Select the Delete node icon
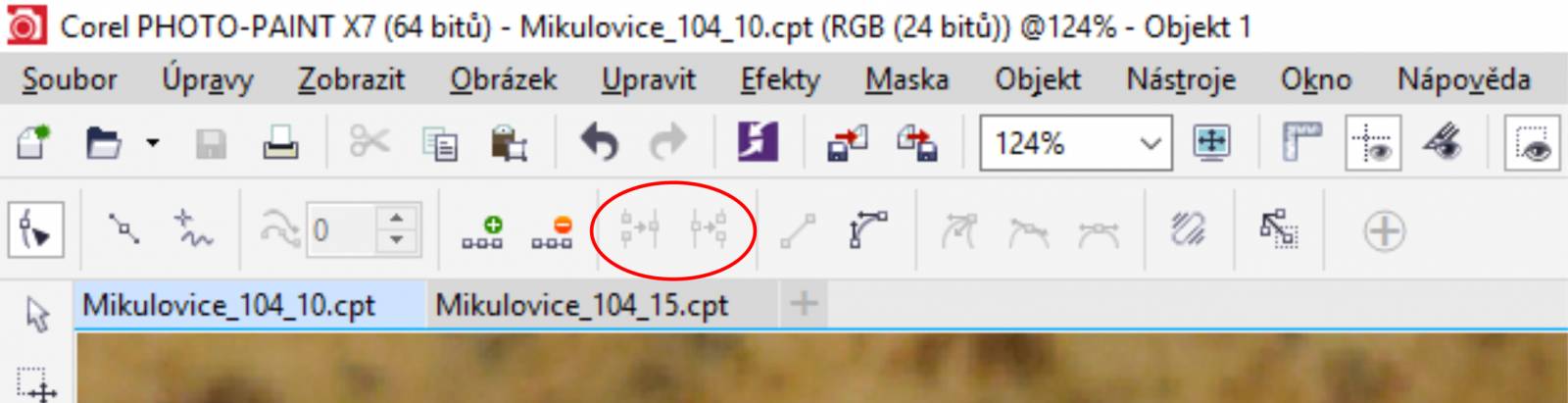 pos(552,232)
